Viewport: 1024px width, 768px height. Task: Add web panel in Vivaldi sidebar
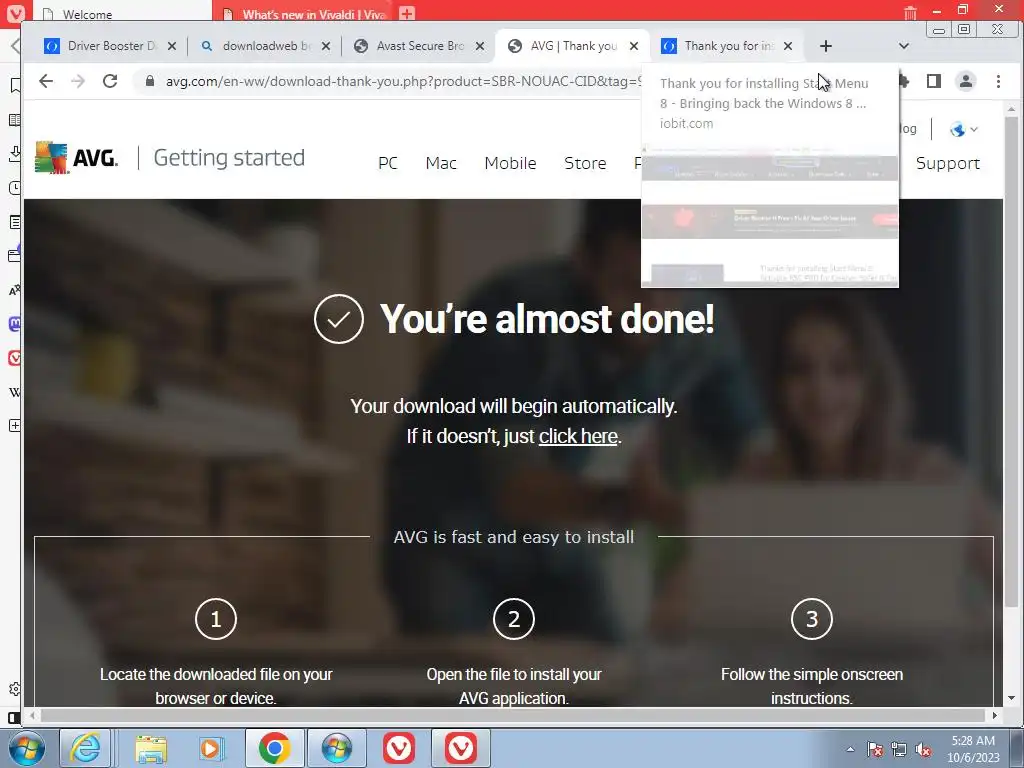(x=14, y=426)
